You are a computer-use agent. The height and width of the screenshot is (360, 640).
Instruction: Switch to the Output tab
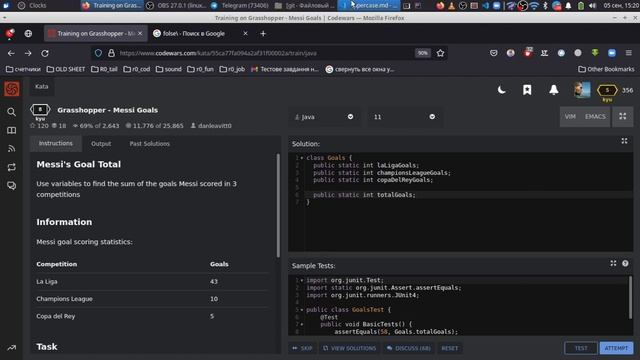click(101, 144)
